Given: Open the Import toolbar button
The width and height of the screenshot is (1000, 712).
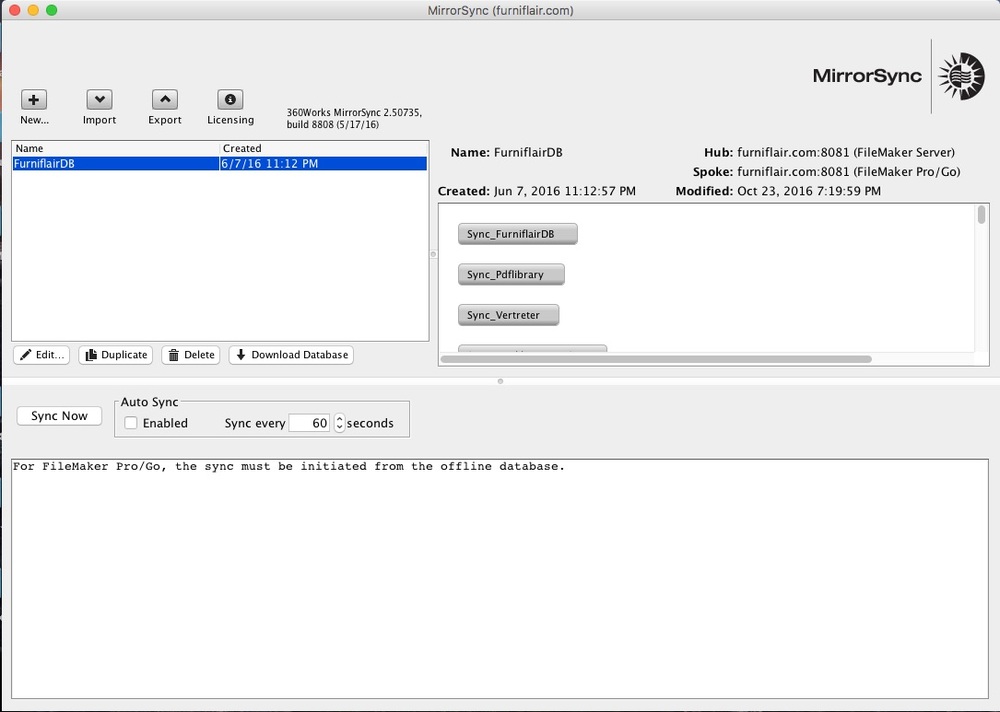Looking at the screenshot, I should (x=99, y=100).
